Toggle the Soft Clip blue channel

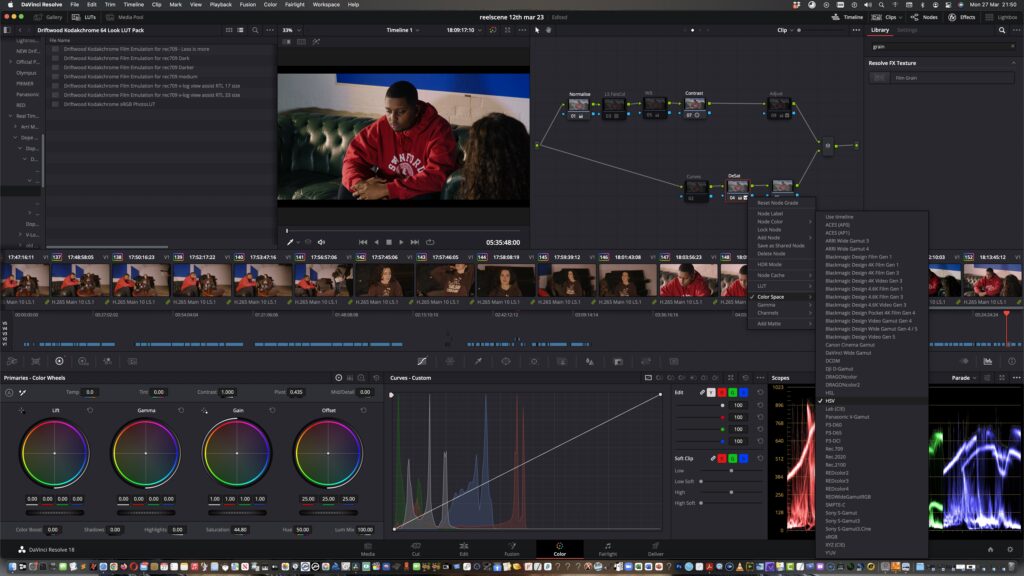coord(743,458)
